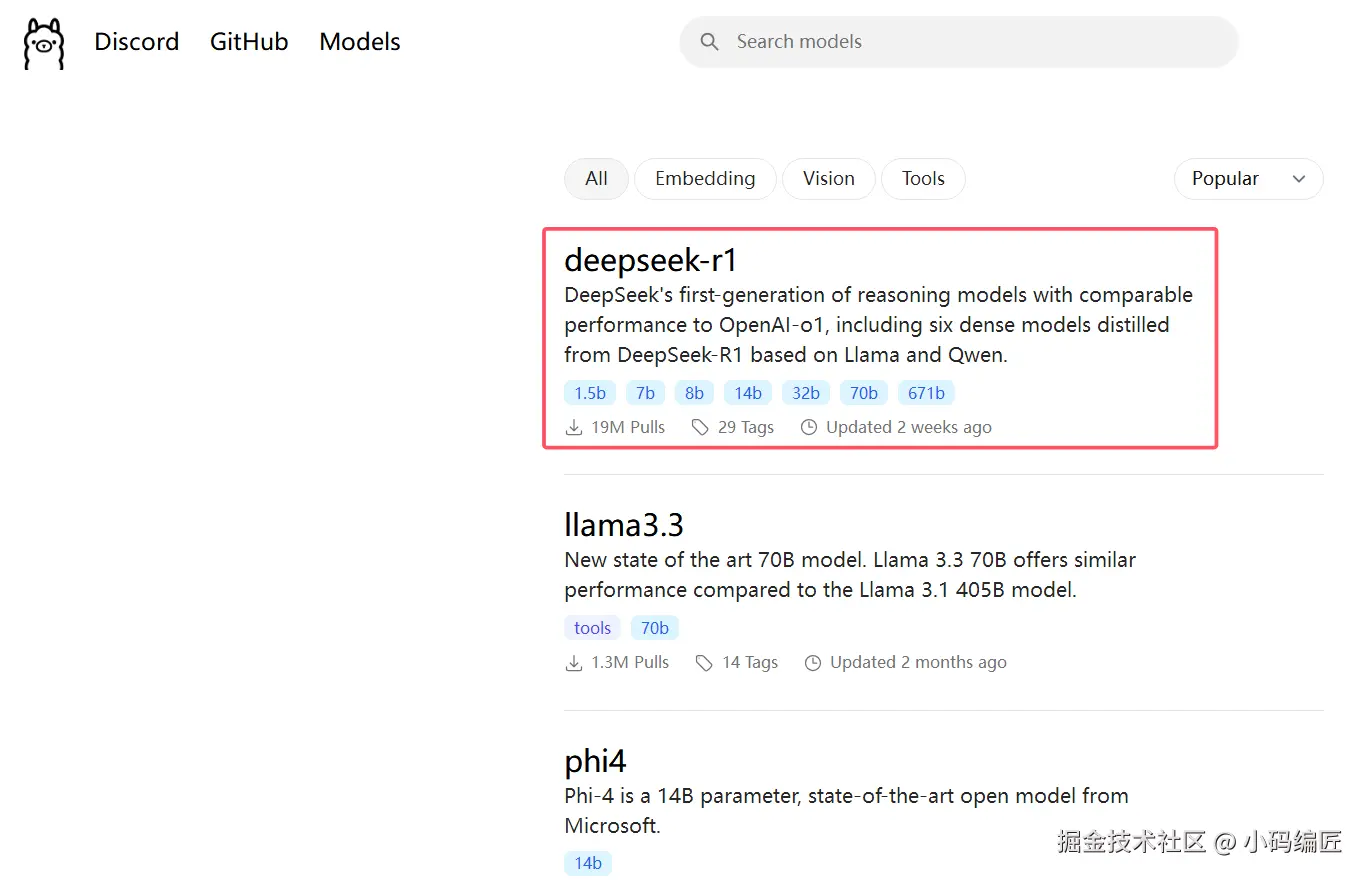This screenshot has height=880, width=1367.
Task: Click the download icon beside 19M Pulls
Action: pos(574,428)
